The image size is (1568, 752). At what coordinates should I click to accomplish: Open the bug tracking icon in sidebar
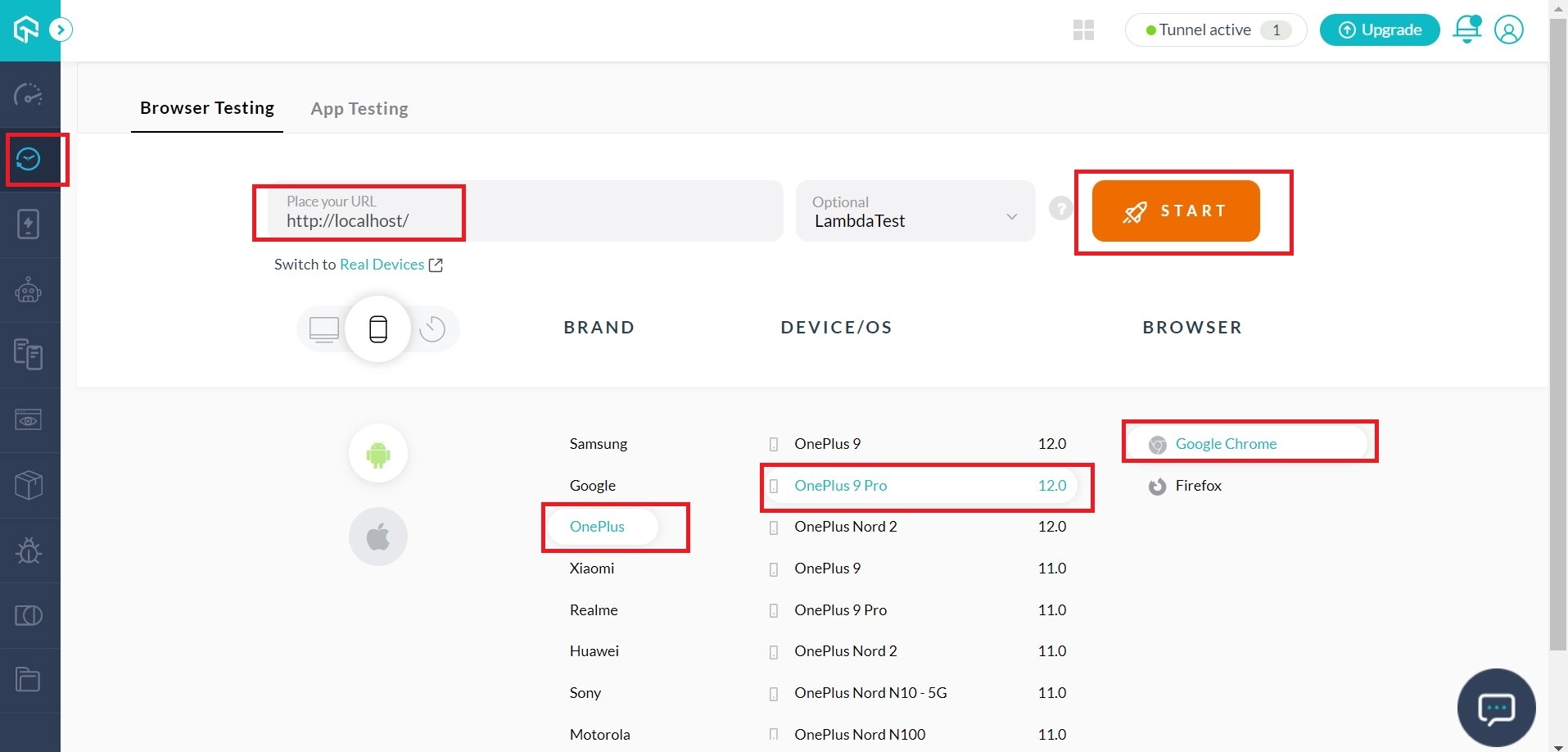point(28,550)
